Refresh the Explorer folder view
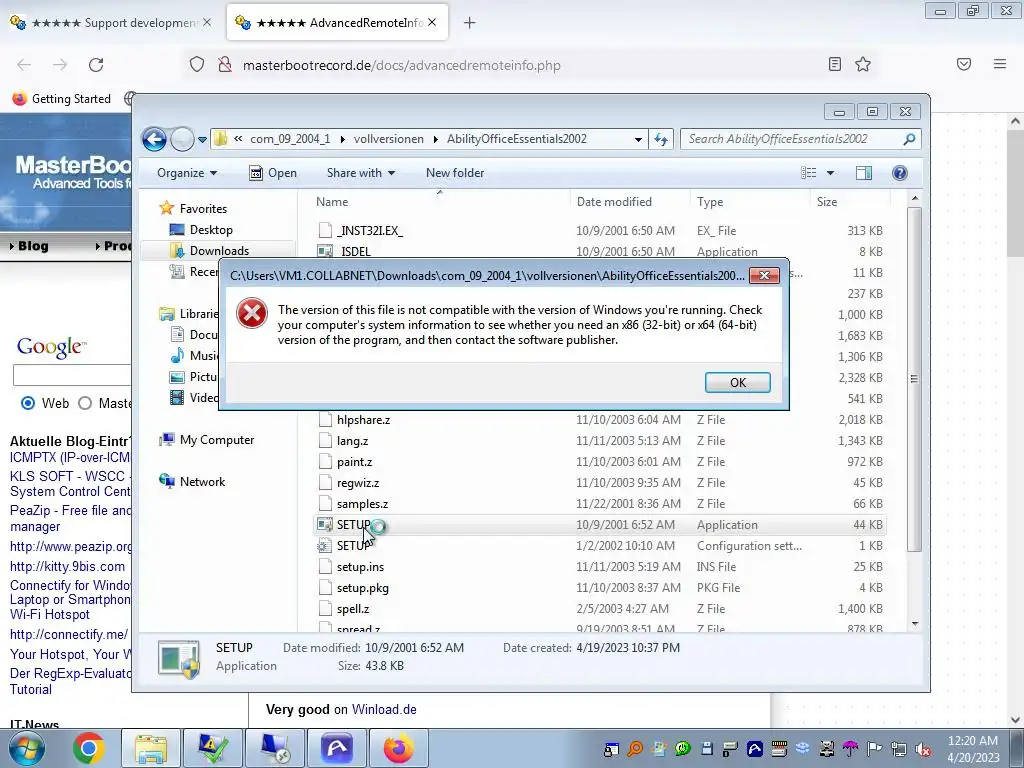1024x768 pixels. click(x=661, y=139)
